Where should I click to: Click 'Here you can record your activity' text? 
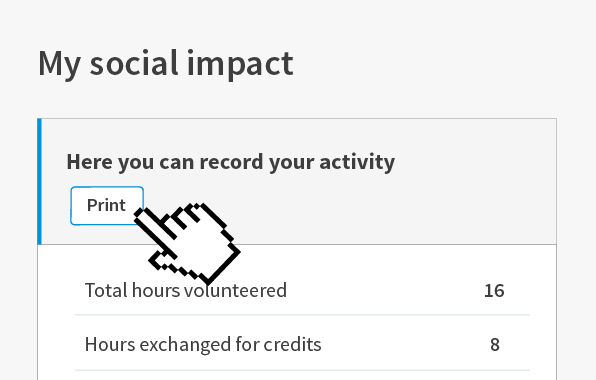(231, 162)
